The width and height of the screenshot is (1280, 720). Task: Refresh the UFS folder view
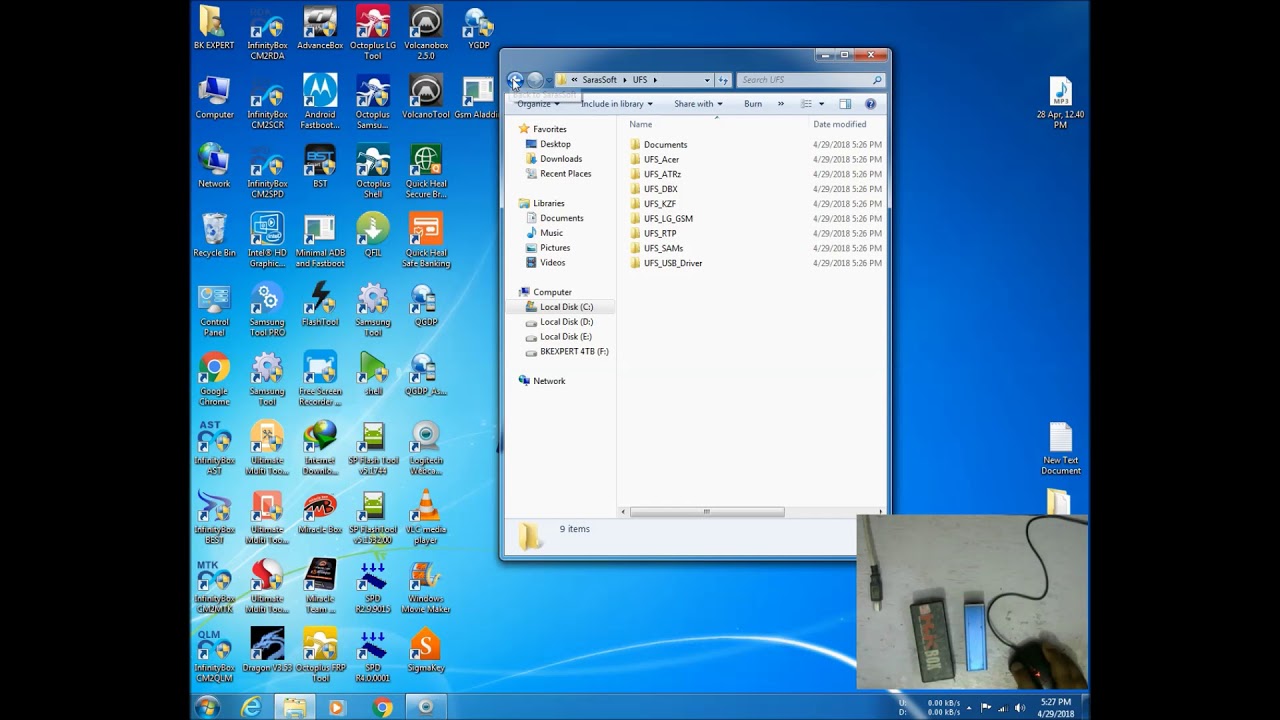tap(723, 80)
